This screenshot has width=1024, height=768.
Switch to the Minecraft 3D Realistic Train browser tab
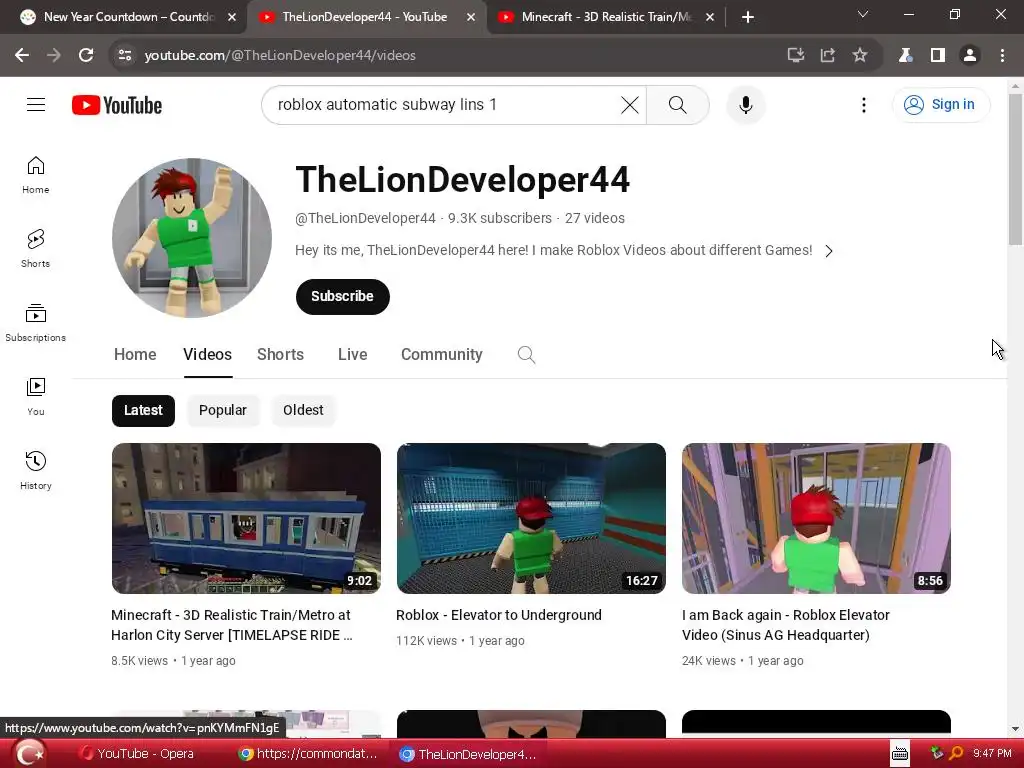(x=604, y=17)
